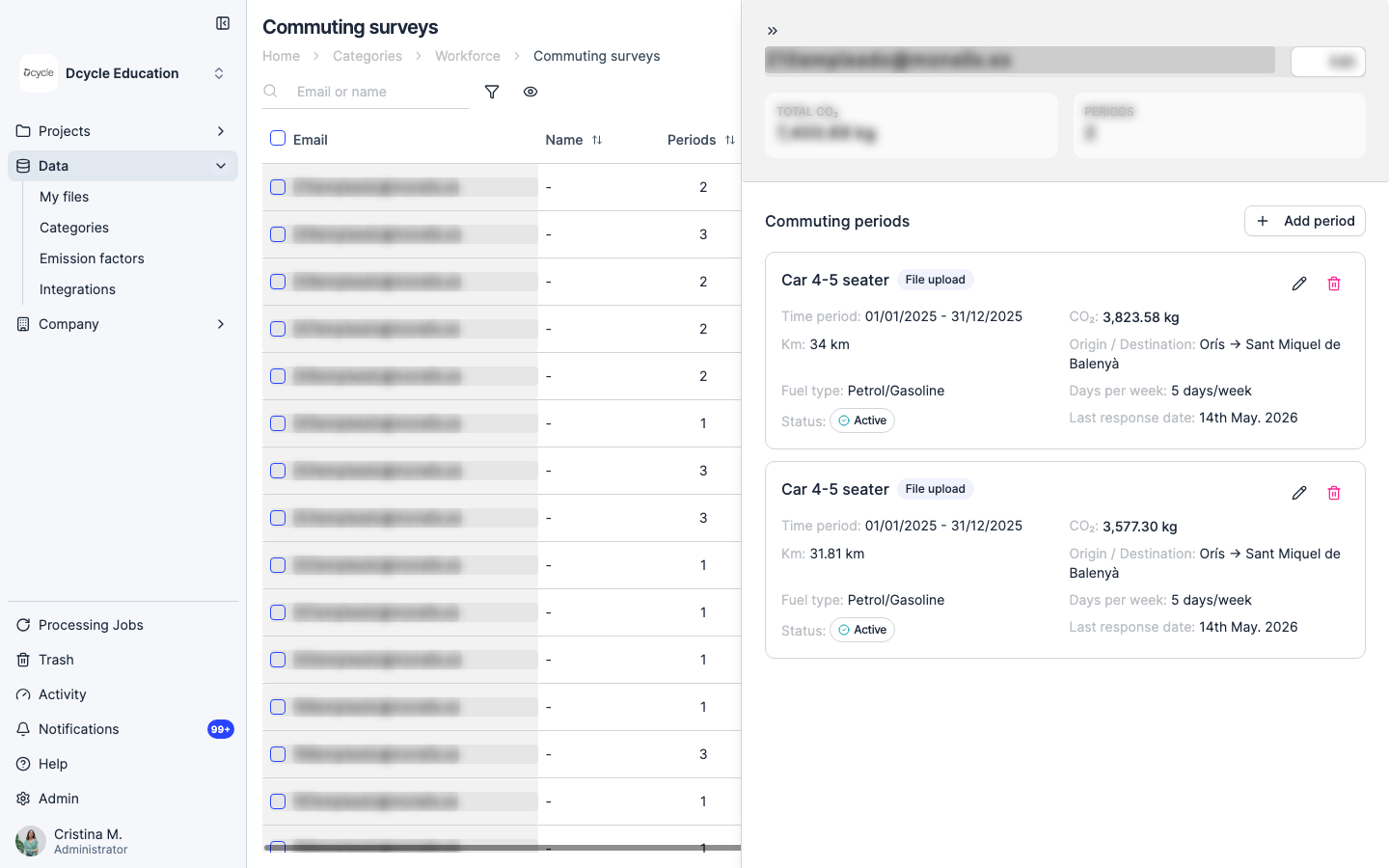This screenshot has width=1389, height=868.
Task: Delete the 3,577.30 kg car period
Action: (1334, 493)
